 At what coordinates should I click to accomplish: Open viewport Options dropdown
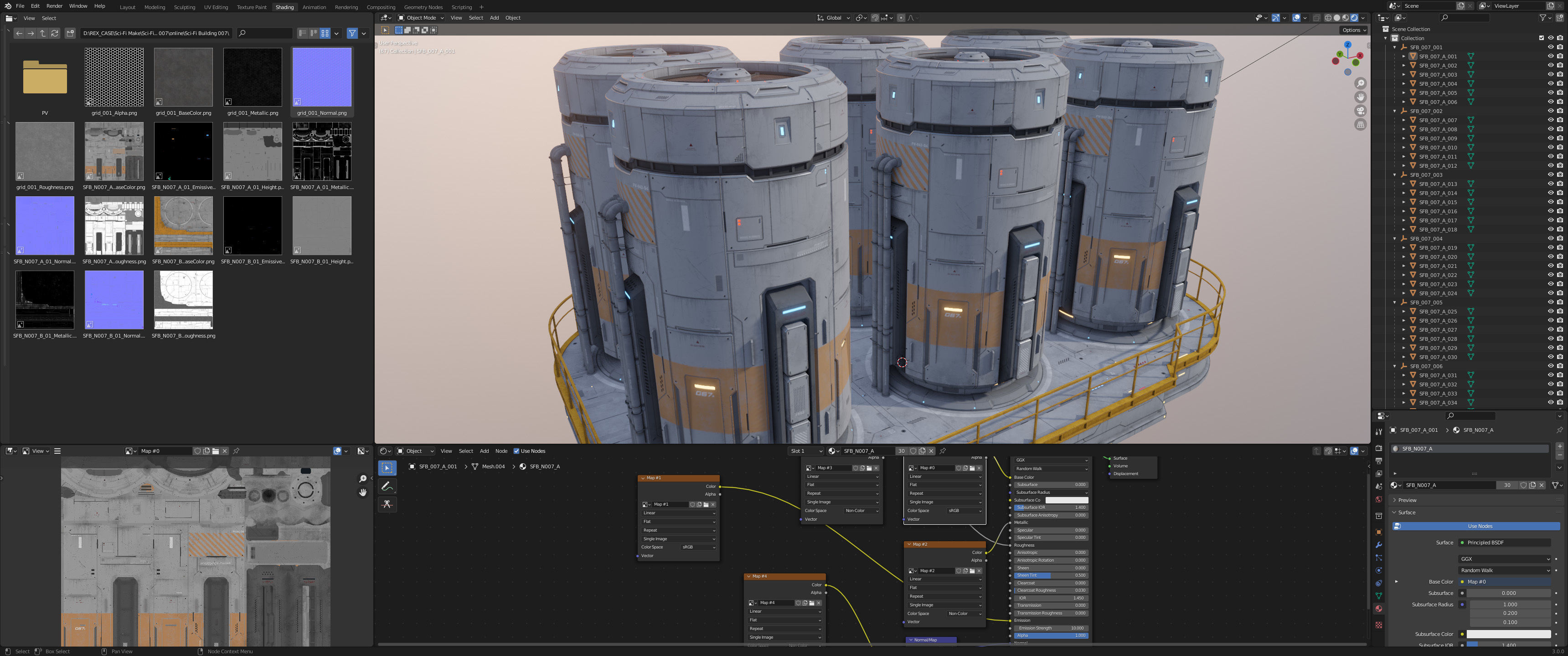pos(1354,30)
